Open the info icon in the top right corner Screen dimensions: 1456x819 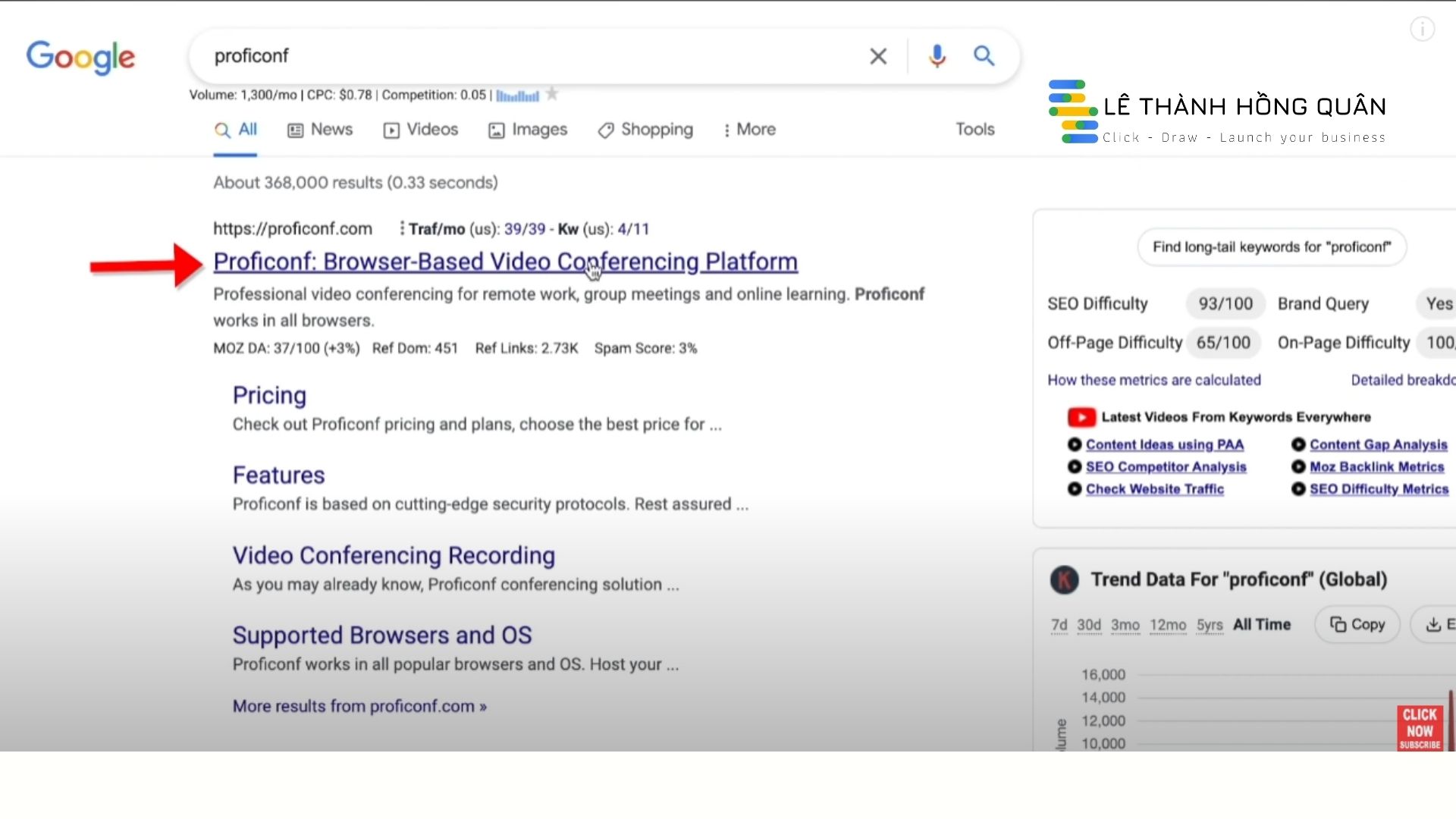(1422, 30)
